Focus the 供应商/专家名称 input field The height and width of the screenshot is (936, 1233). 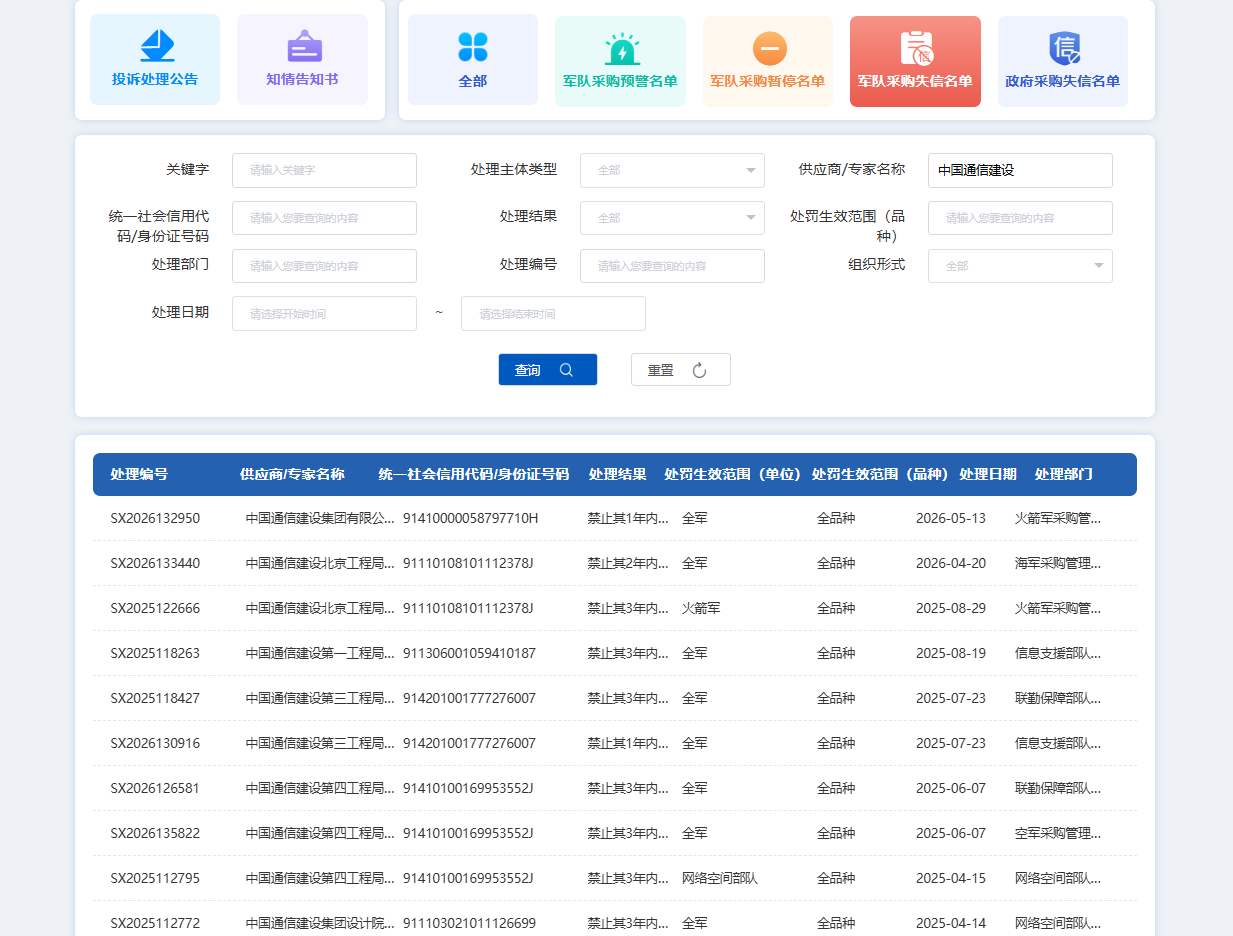1020,170
